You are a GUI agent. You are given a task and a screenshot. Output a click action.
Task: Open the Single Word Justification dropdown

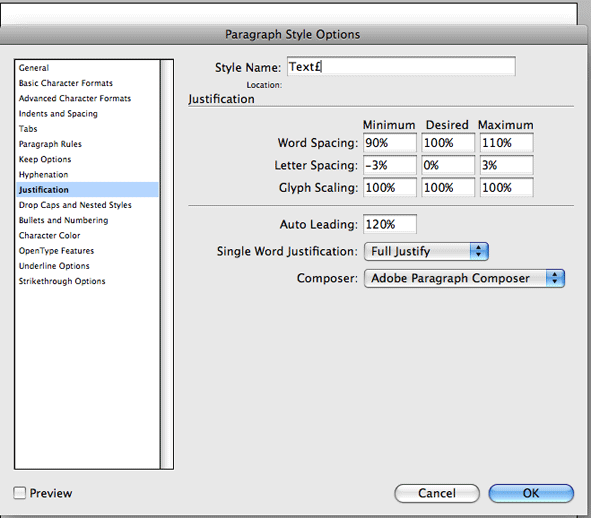tap(426, 251)
